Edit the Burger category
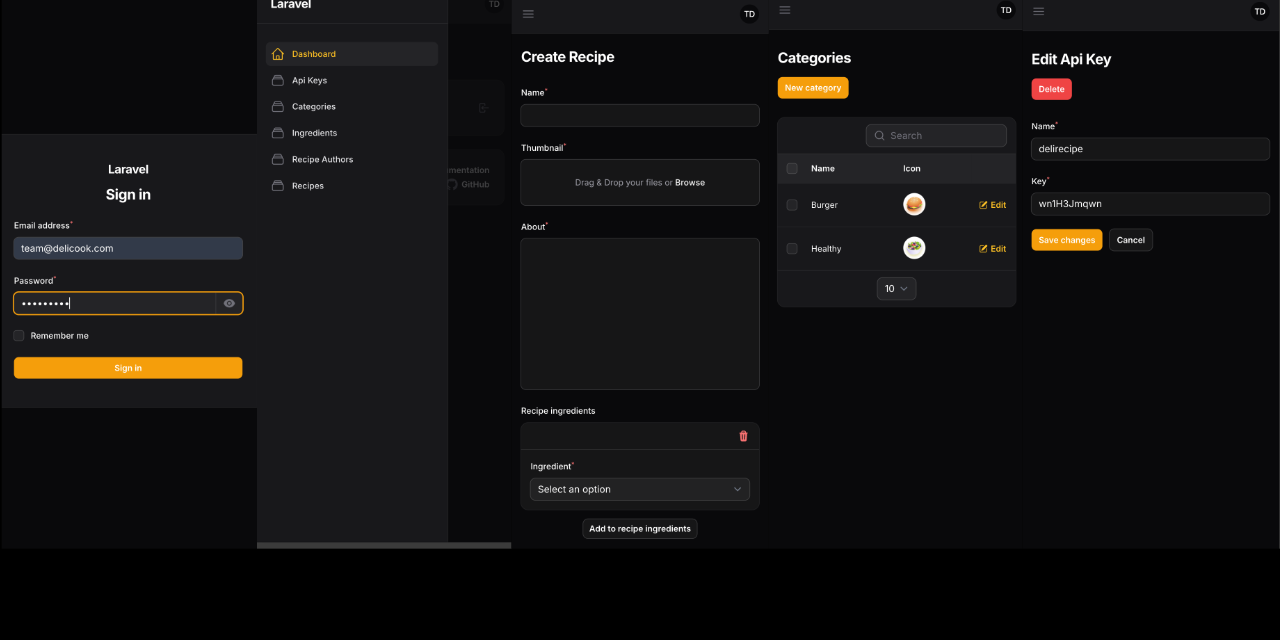The width and height of the screenshot is (1280, 640). [x=993, y=205]
